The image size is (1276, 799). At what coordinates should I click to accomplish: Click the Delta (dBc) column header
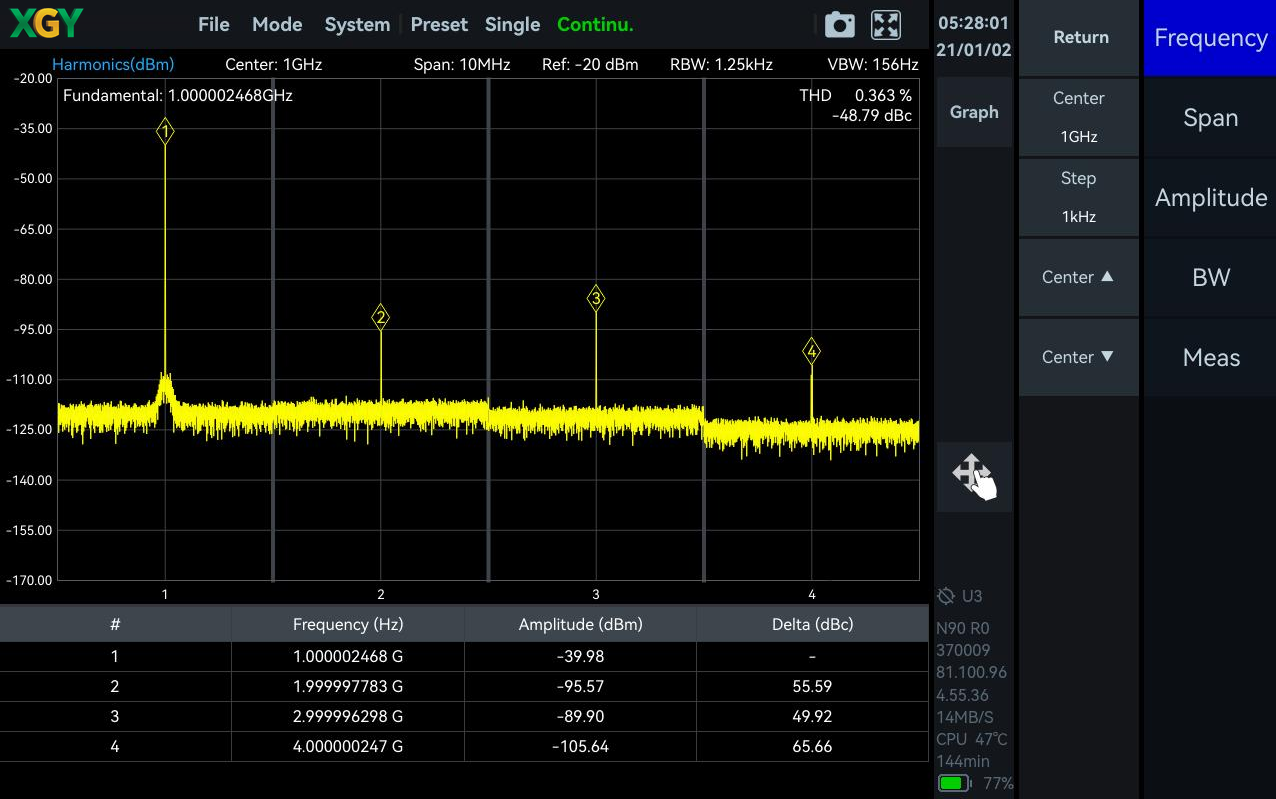pyautogui.click(x=812, y=624)
